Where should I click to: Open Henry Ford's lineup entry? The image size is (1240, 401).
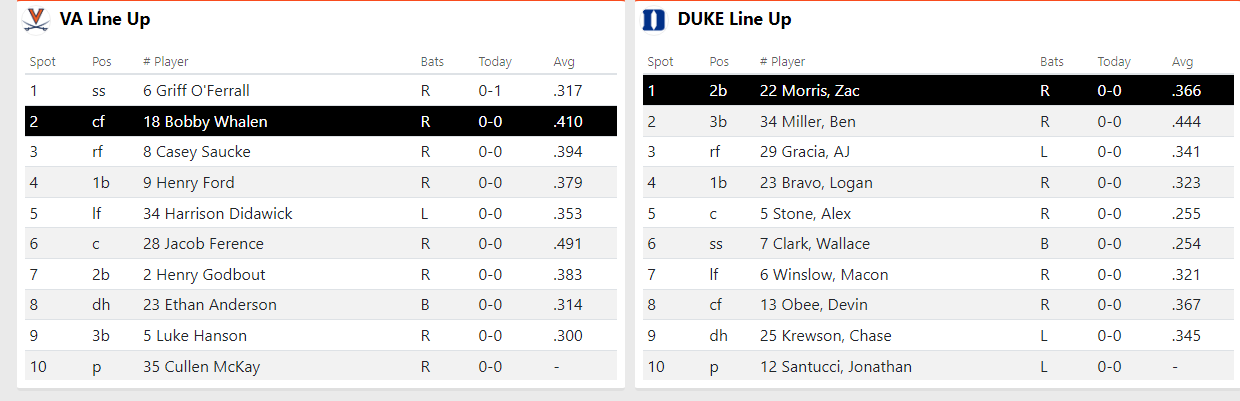189,183
